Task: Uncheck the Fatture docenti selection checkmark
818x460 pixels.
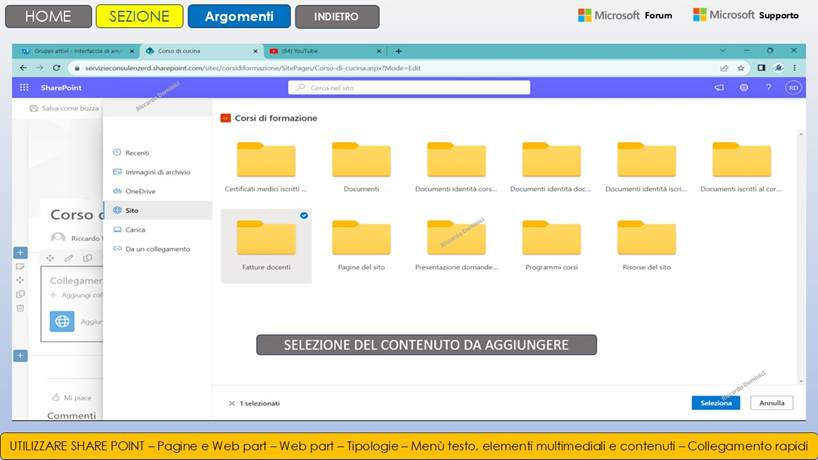Action: [304, 215]
